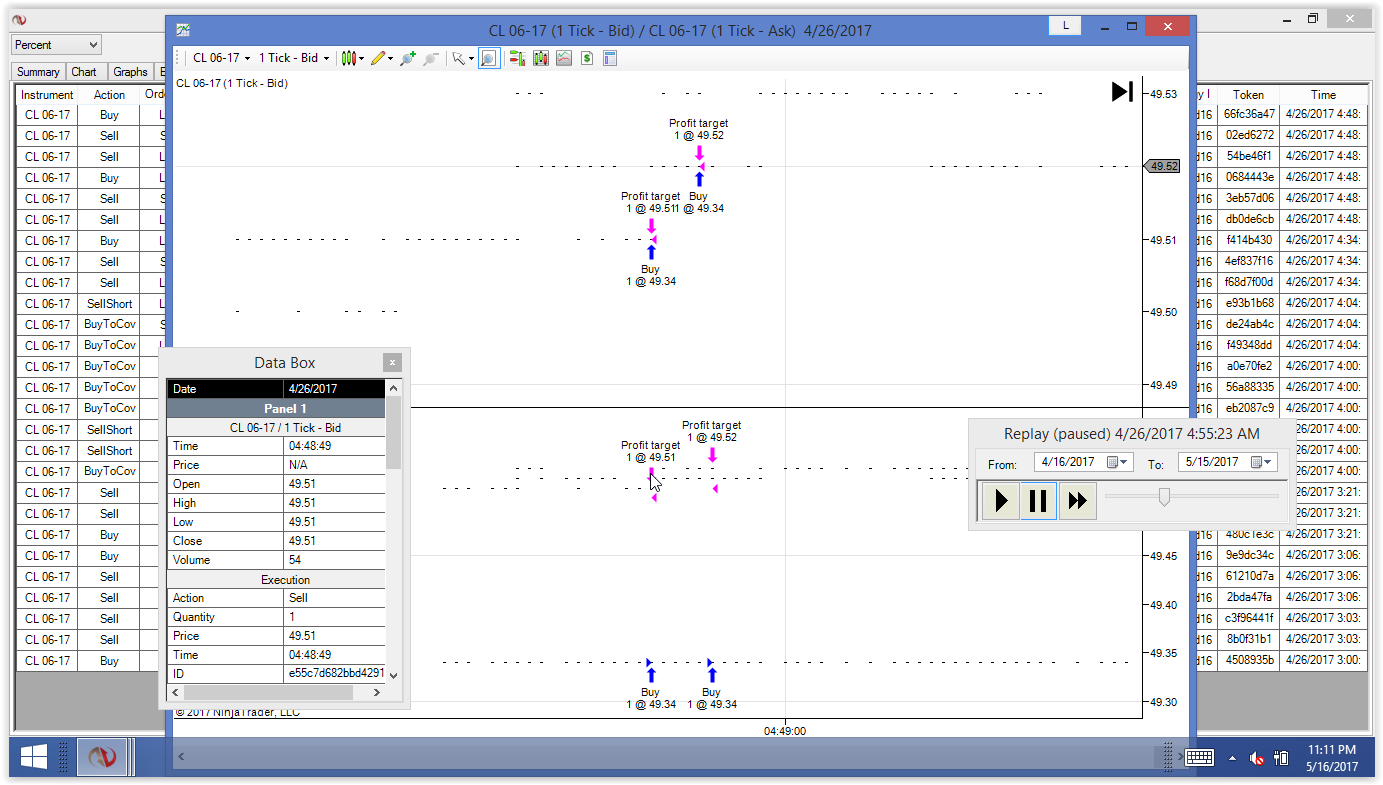Select the token cell 66fc36a47

click(1249, 114)
